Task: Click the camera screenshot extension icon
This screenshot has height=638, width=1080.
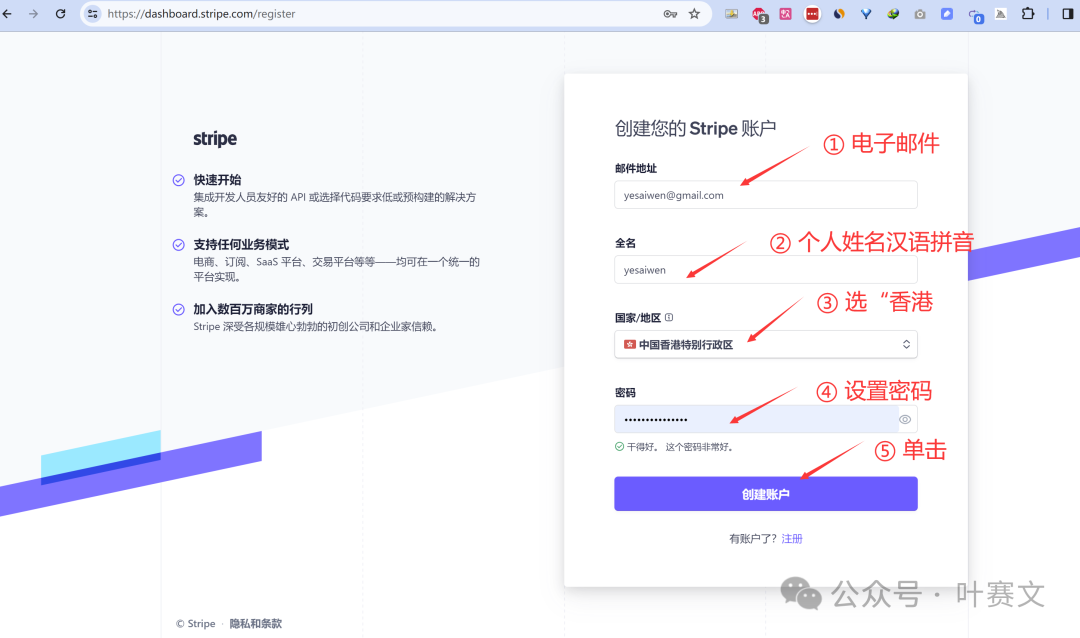Action: tap(919, 14)
